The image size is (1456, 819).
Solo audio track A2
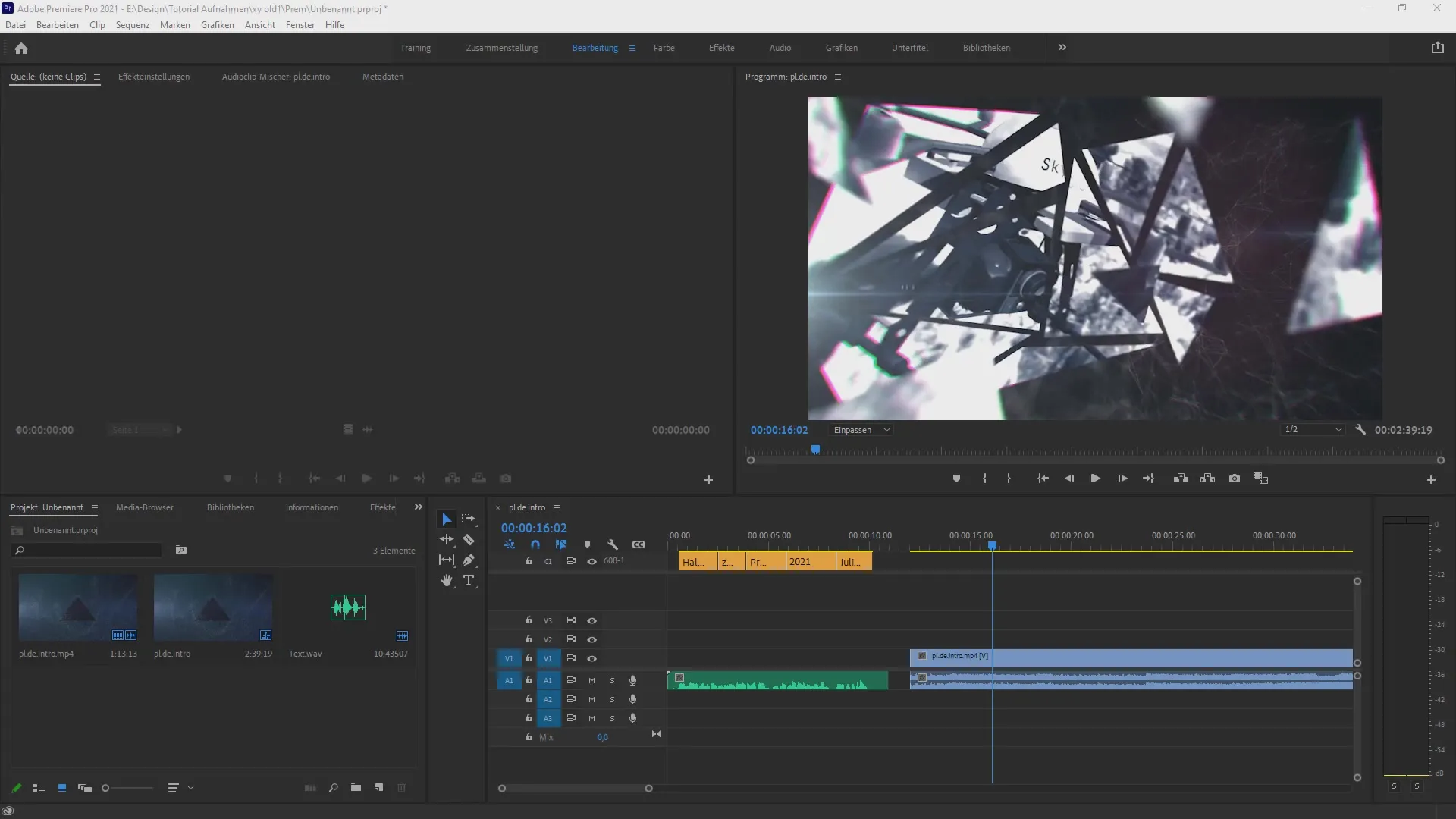coord(612,700)
